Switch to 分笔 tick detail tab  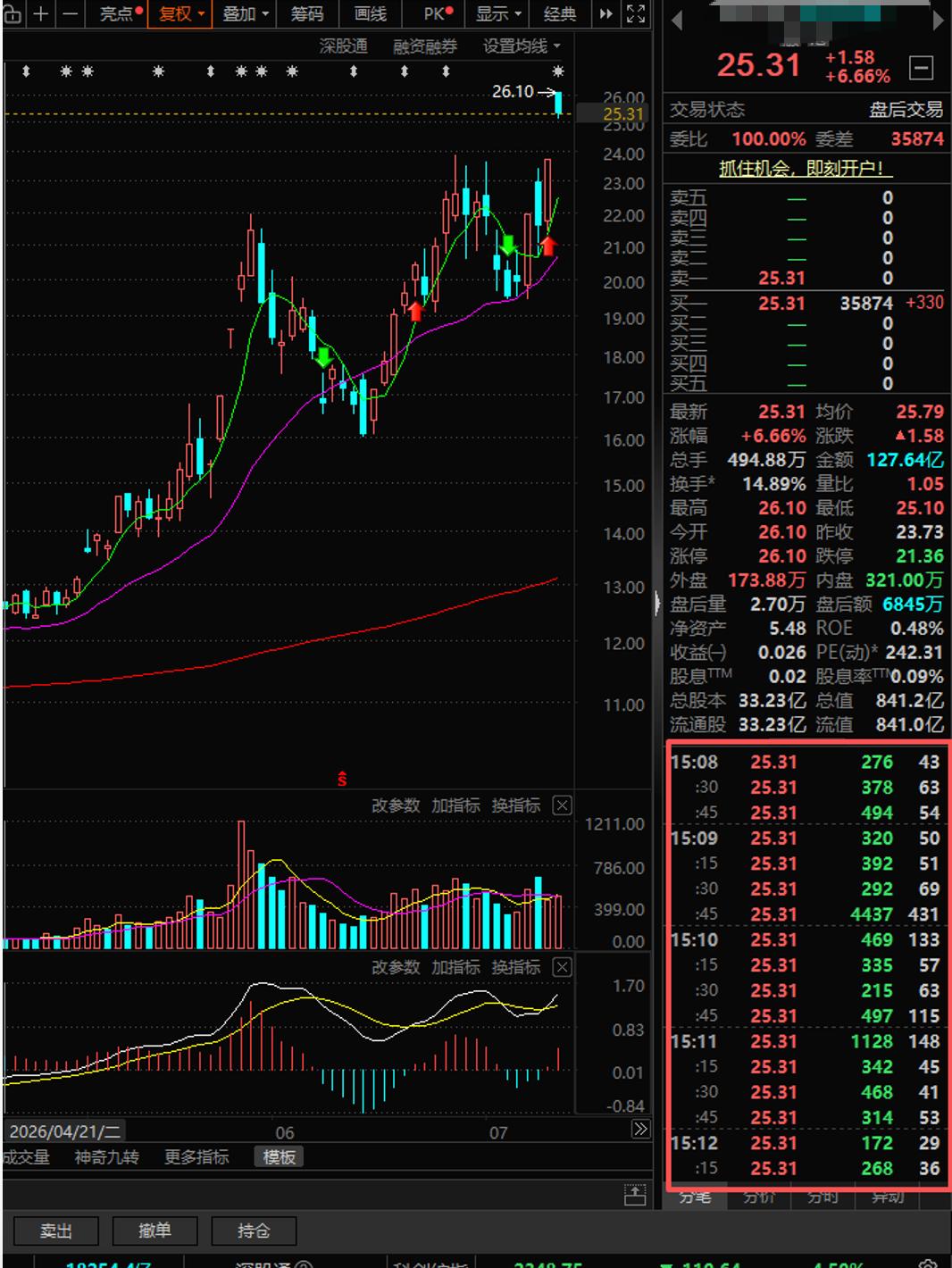[x=695, y=1197]
